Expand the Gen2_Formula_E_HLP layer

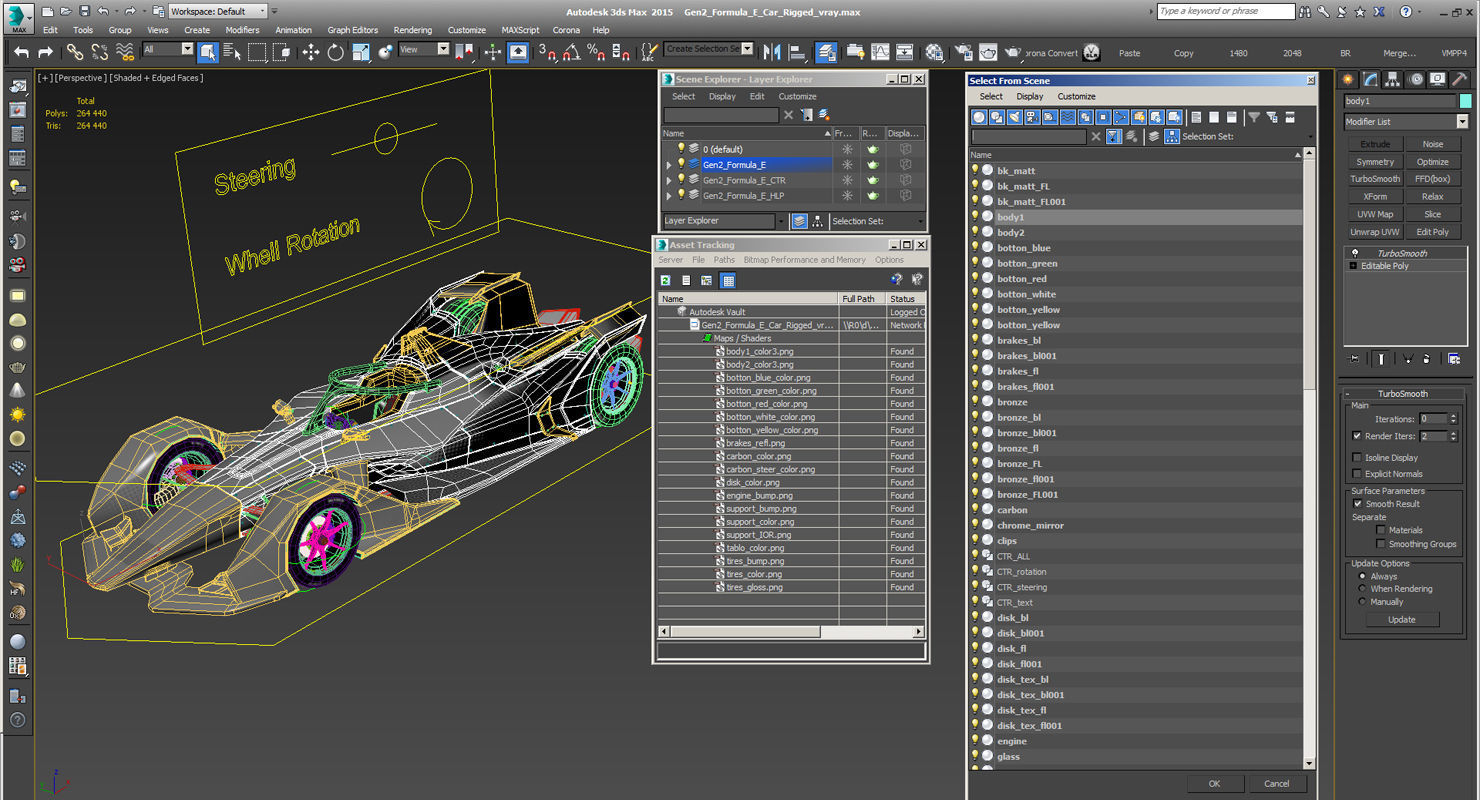pyautogui.click(x=669, y=196)
